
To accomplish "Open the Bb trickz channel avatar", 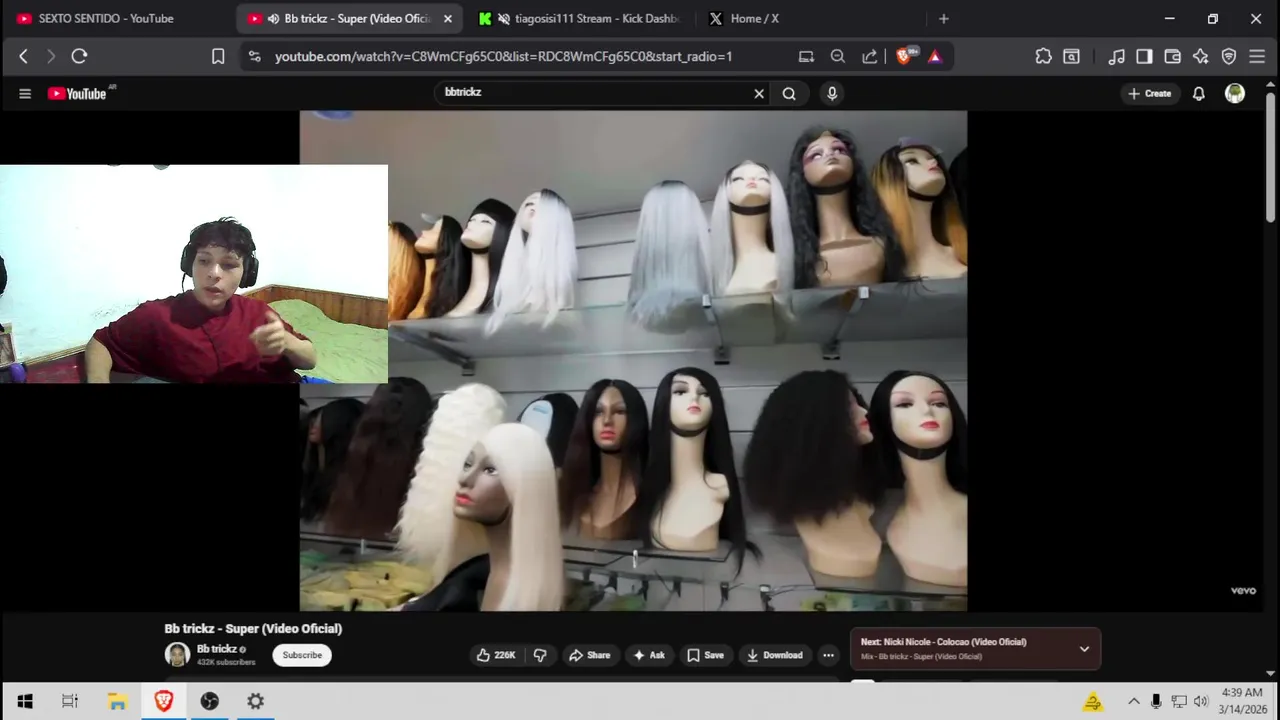I will tap(177, 655).
